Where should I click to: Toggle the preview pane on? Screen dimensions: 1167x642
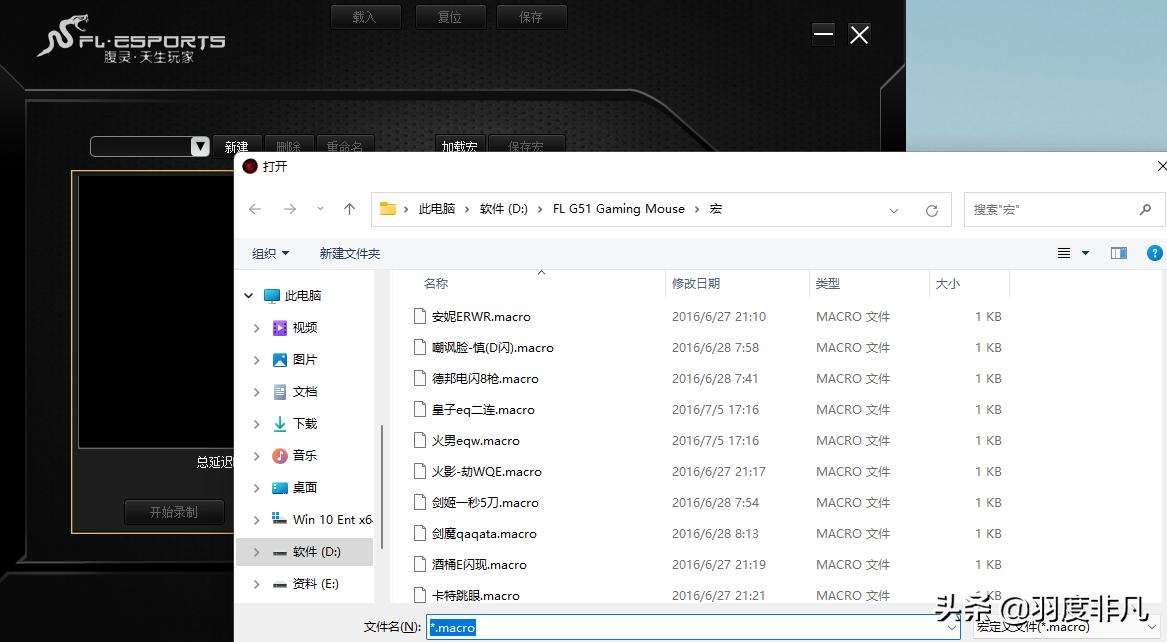click(x=1118, y=253)
